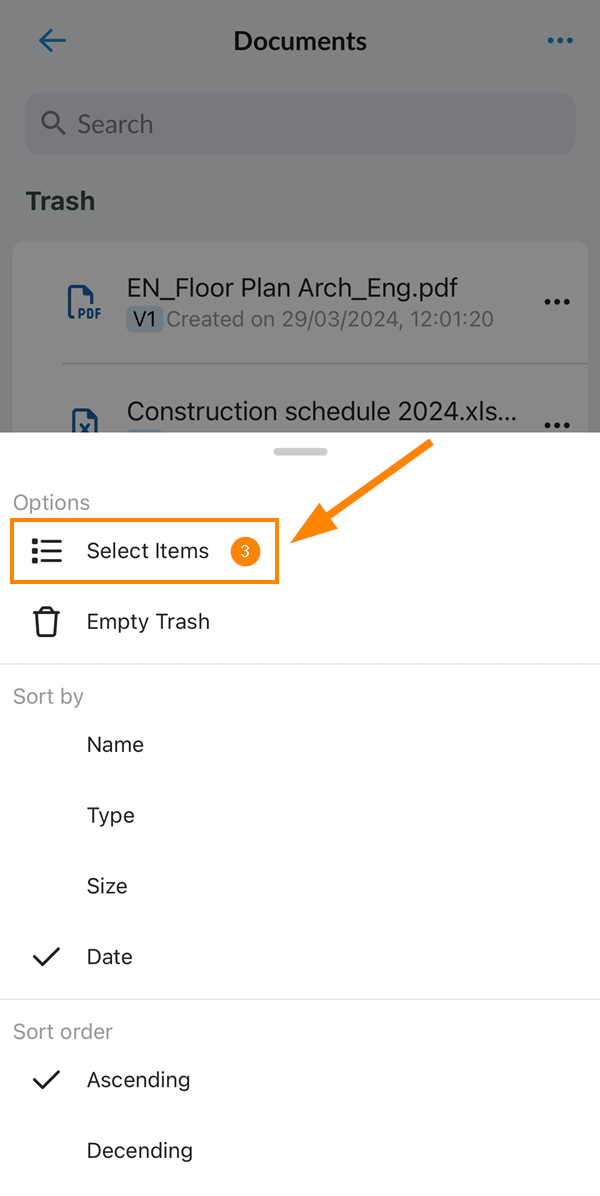The width and height of the screenshot is (600, 1196).
Task: Click the Excel file icon of Construction schedule
Action: click(x=85, y=420)
